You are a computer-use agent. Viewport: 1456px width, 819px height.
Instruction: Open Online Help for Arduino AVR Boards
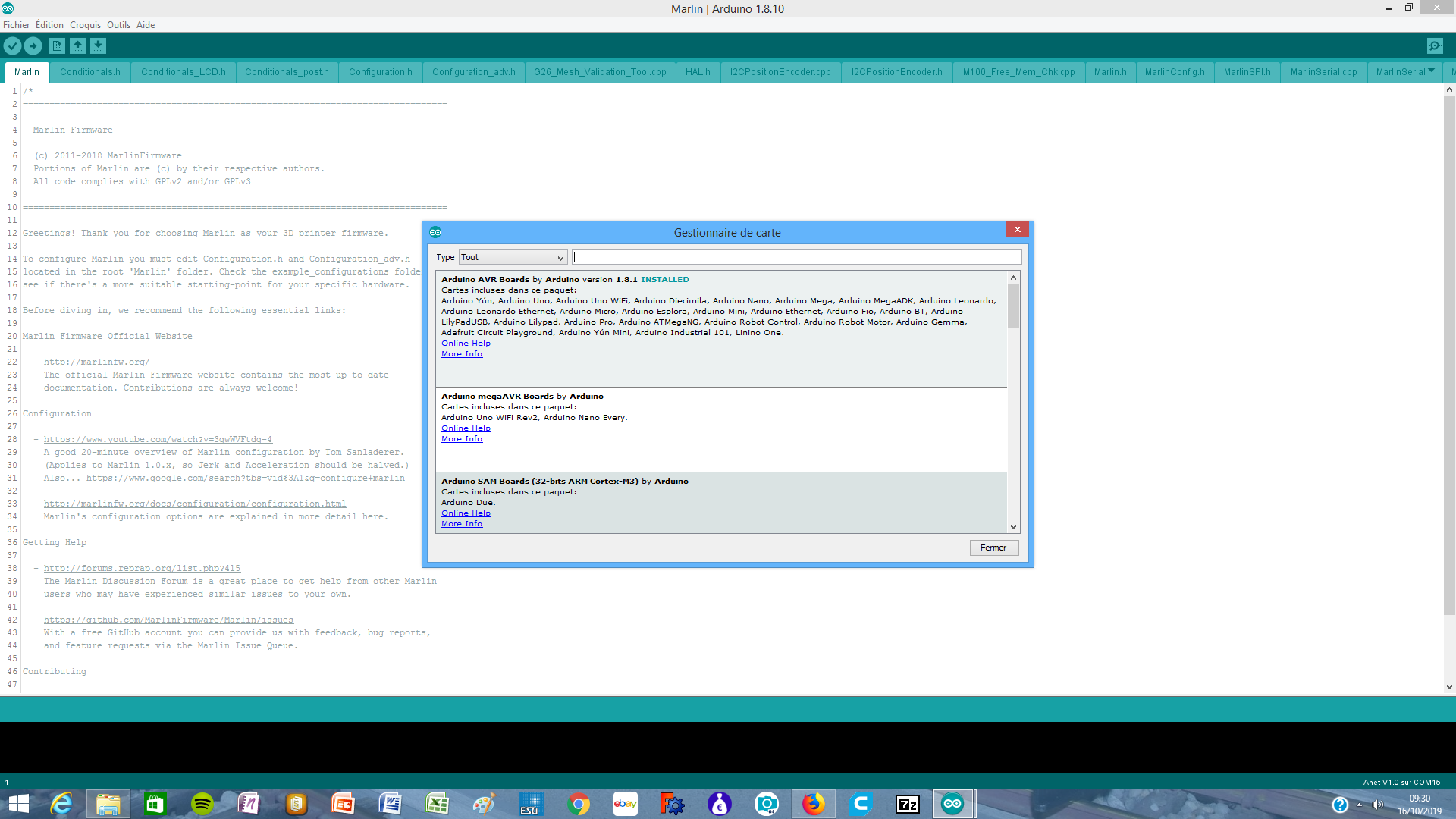pyautogui.click(x=466, y=344)
